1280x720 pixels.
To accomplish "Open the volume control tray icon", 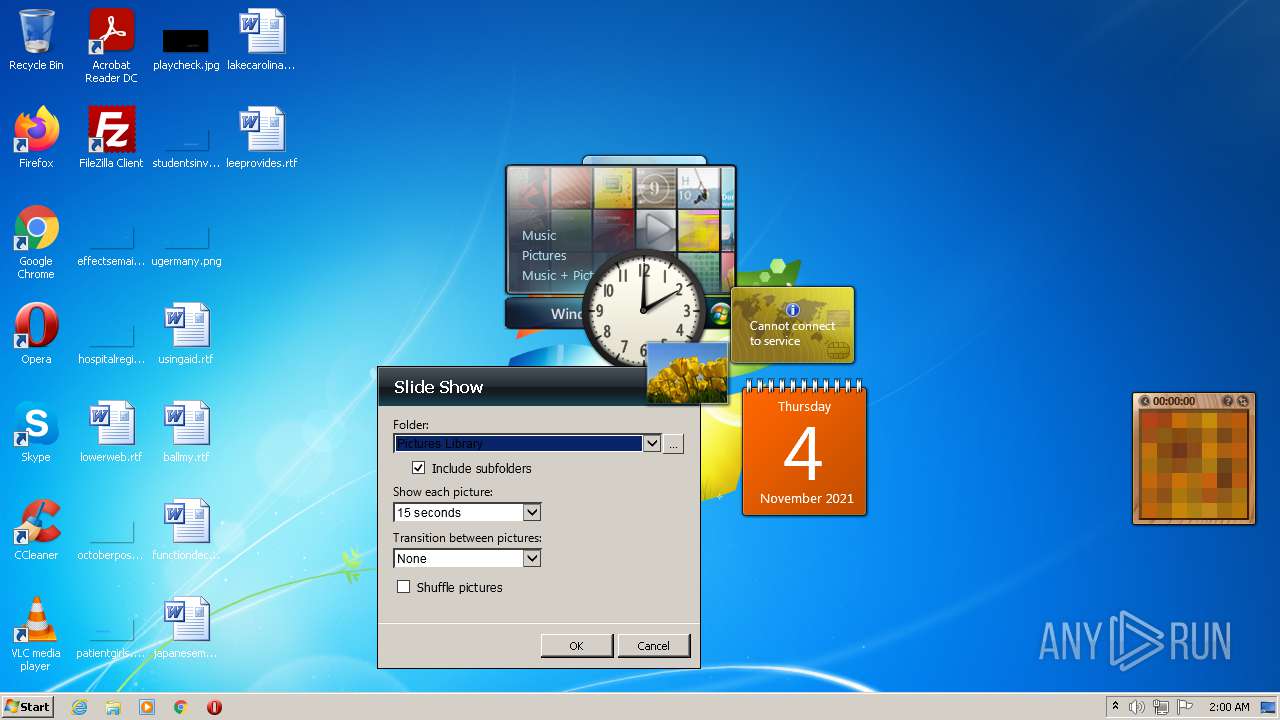I will 1137,707.
